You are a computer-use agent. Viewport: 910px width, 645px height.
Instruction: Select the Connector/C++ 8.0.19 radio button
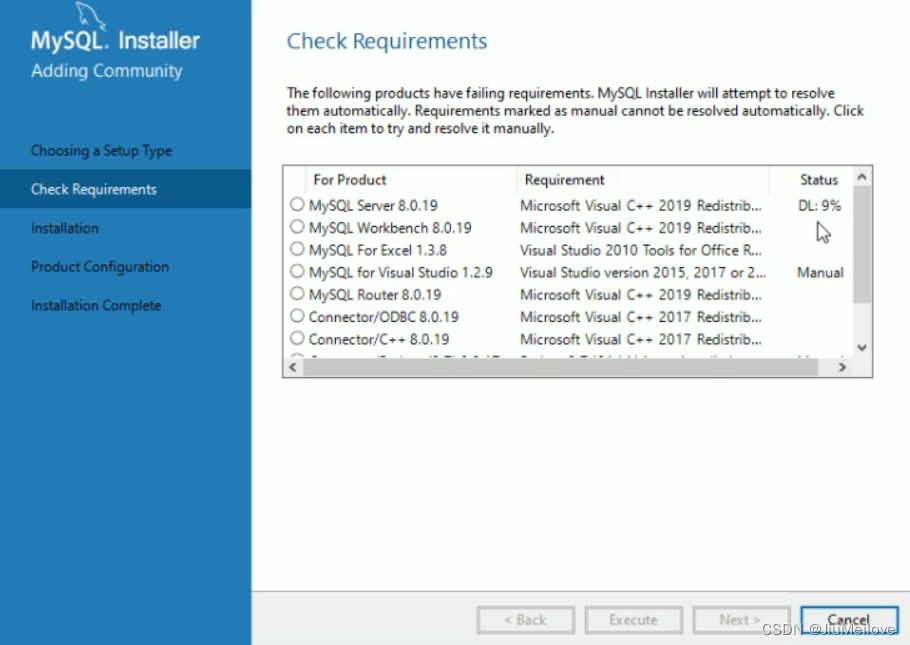[x=297, y=338]
